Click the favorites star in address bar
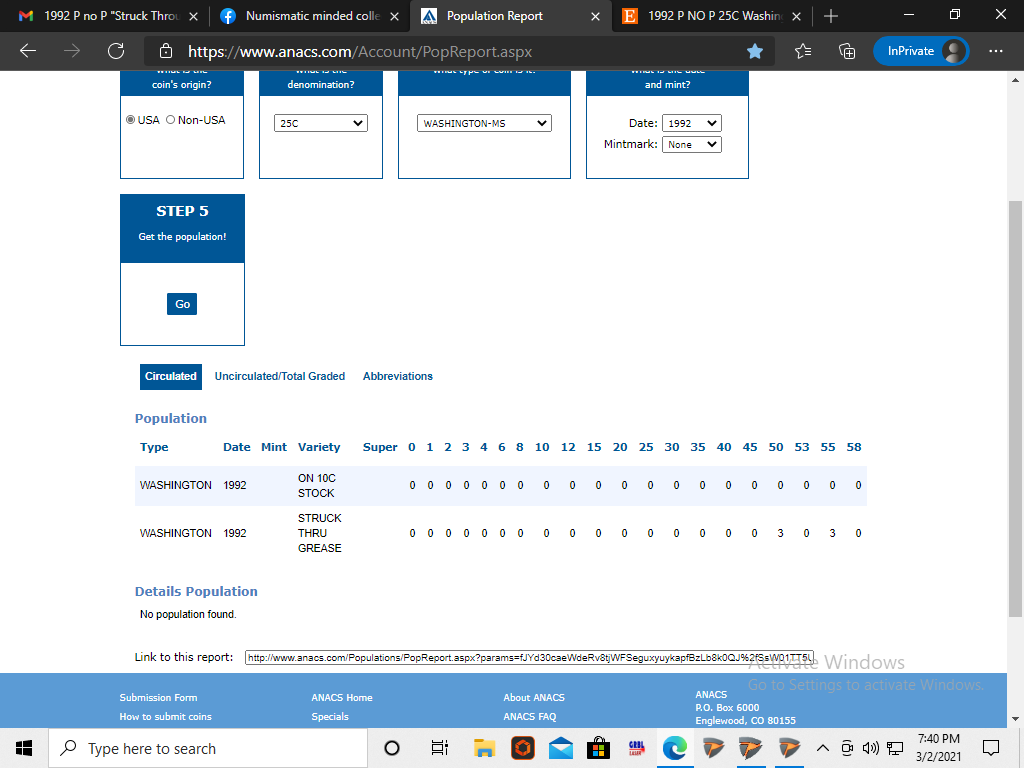Screen dimensions: 1024x768 point(755,51)
